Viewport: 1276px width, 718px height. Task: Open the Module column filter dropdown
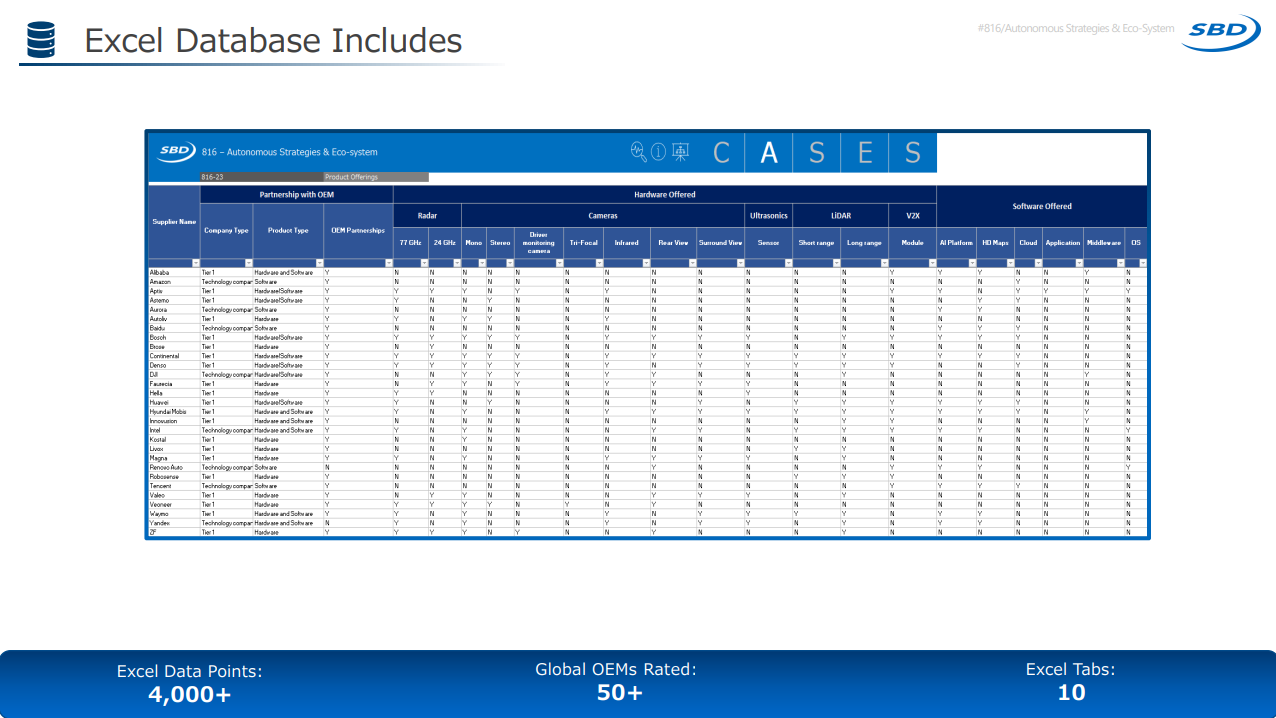(x=931, y=263)
